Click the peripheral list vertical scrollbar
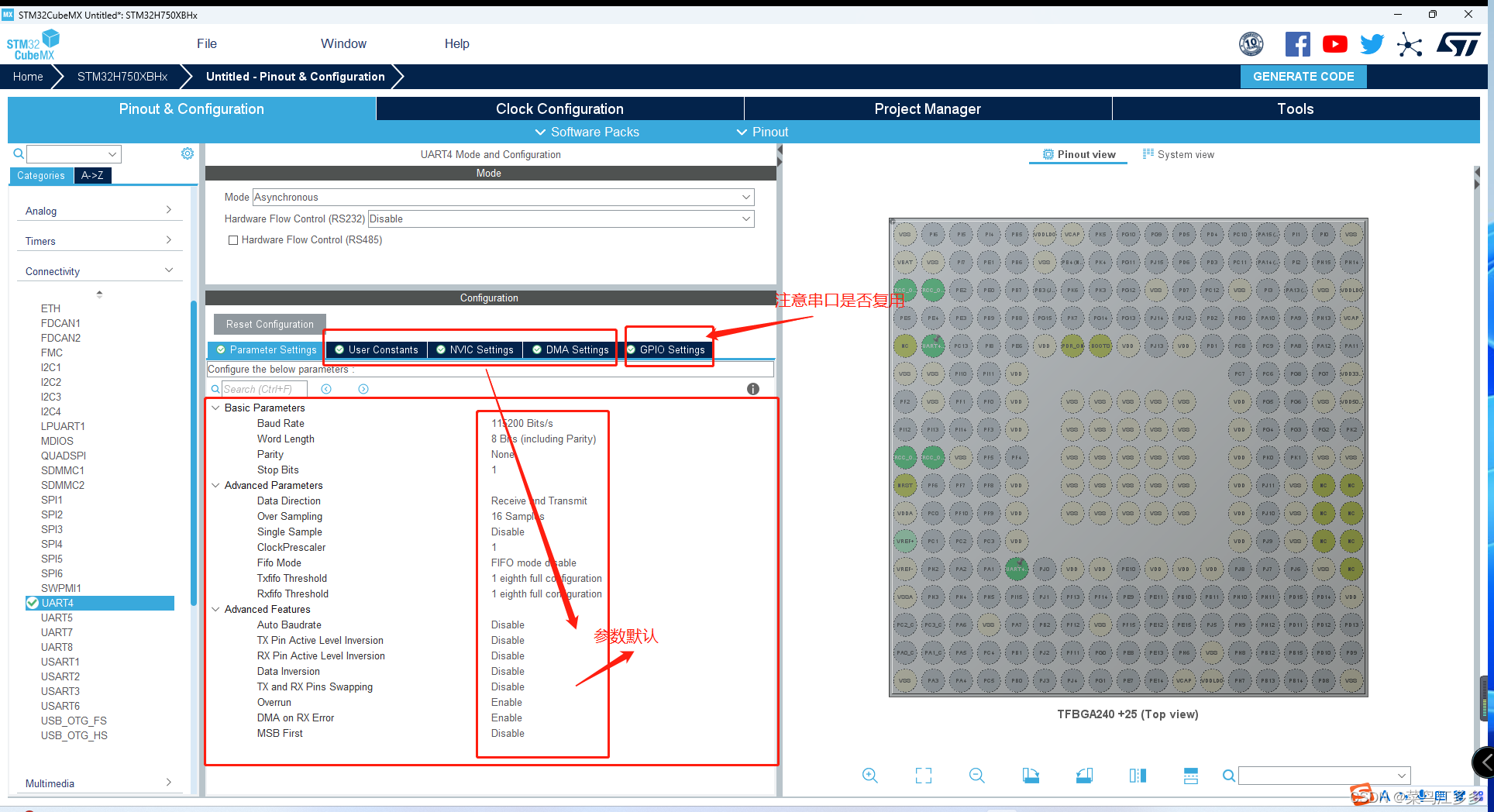 tap(194, 453)
